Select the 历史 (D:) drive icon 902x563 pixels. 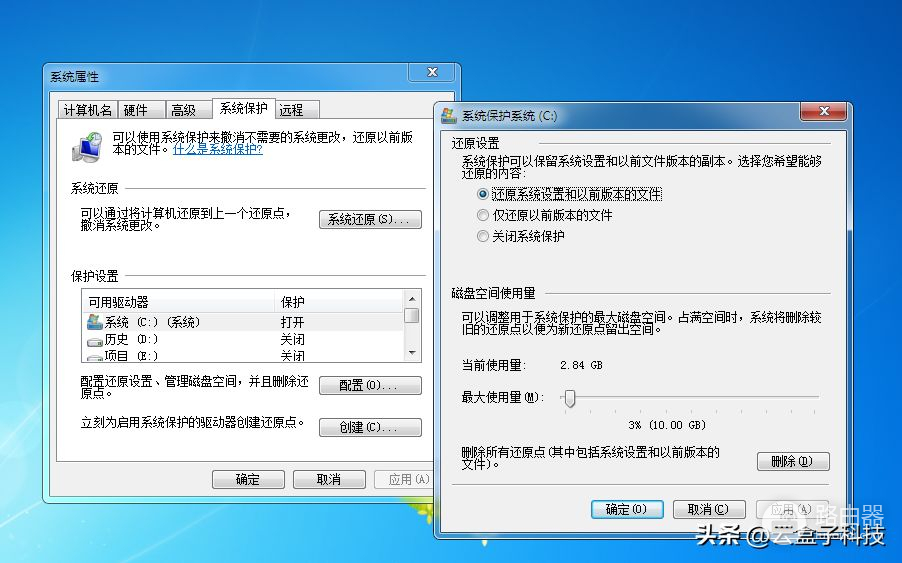(94, 340)
